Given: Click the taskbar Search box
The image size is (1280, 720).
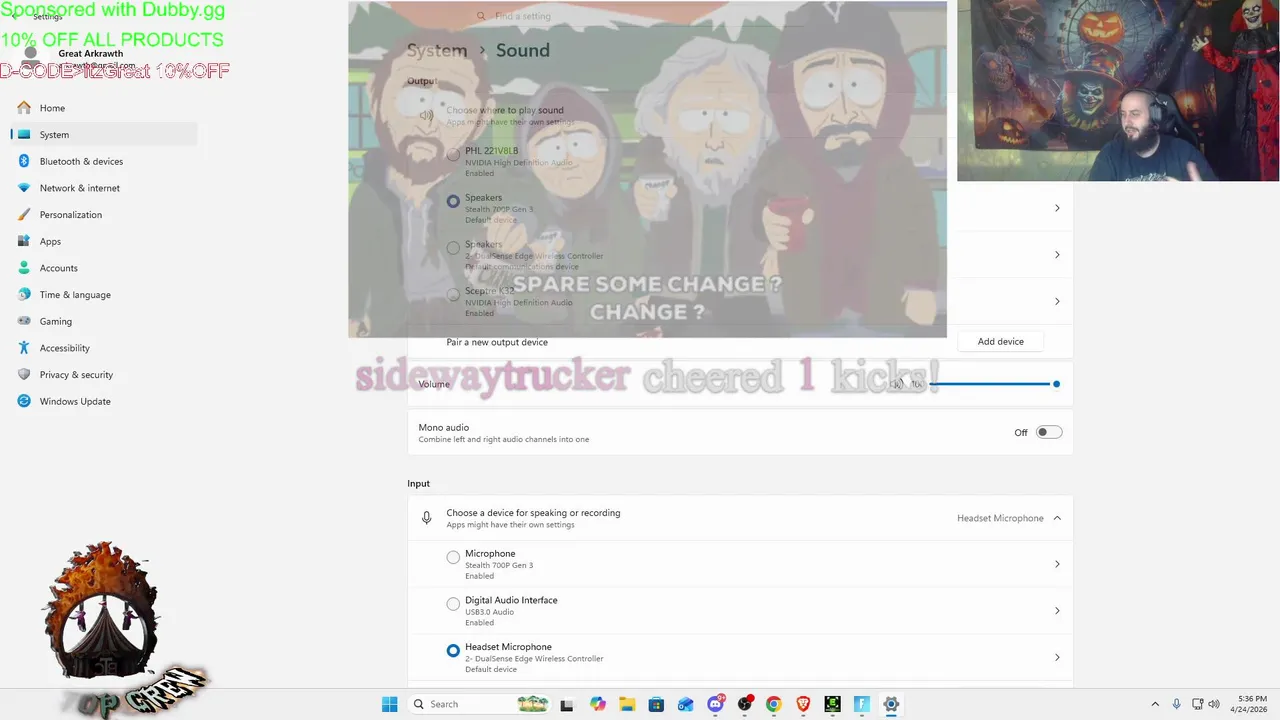Looking at the screenshot, I should (x=478, y=704).
